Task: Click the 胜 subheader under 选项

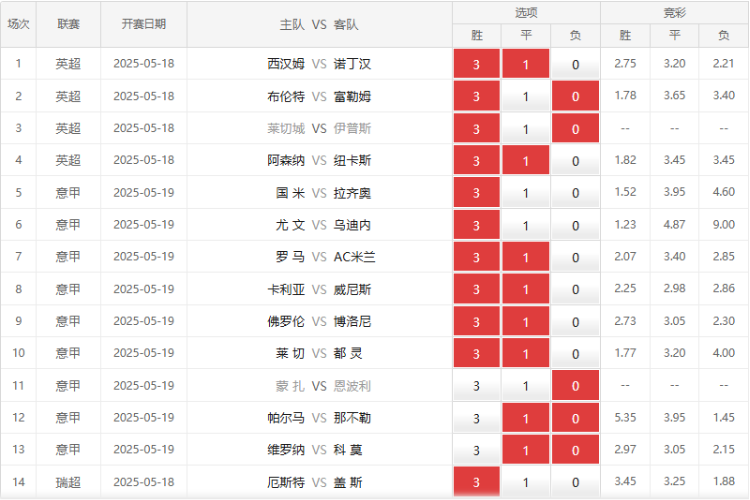Action: tap(477, 35)
